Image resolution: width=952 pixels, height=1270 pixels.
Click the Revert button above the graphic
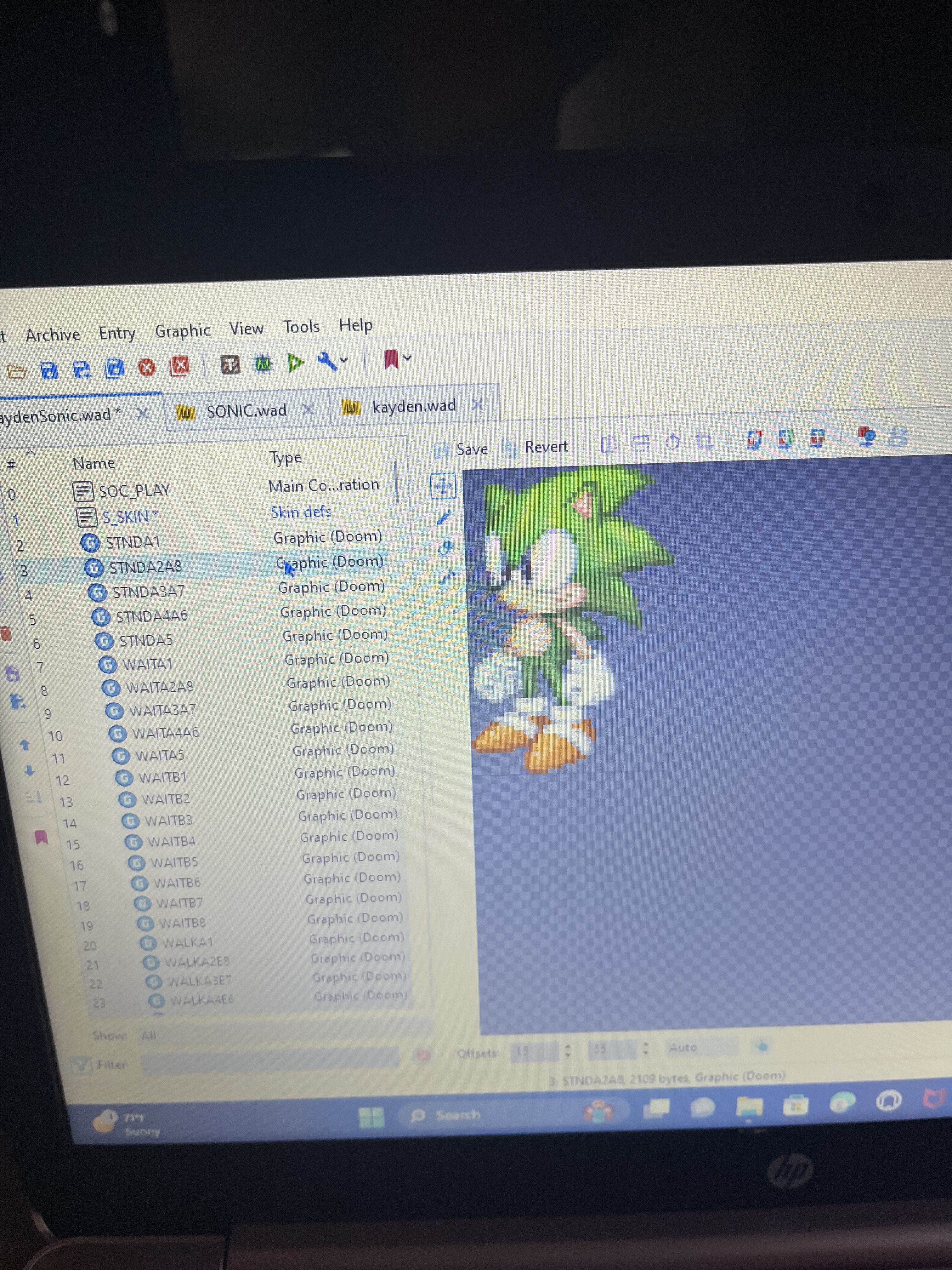[x=535, y=447]
